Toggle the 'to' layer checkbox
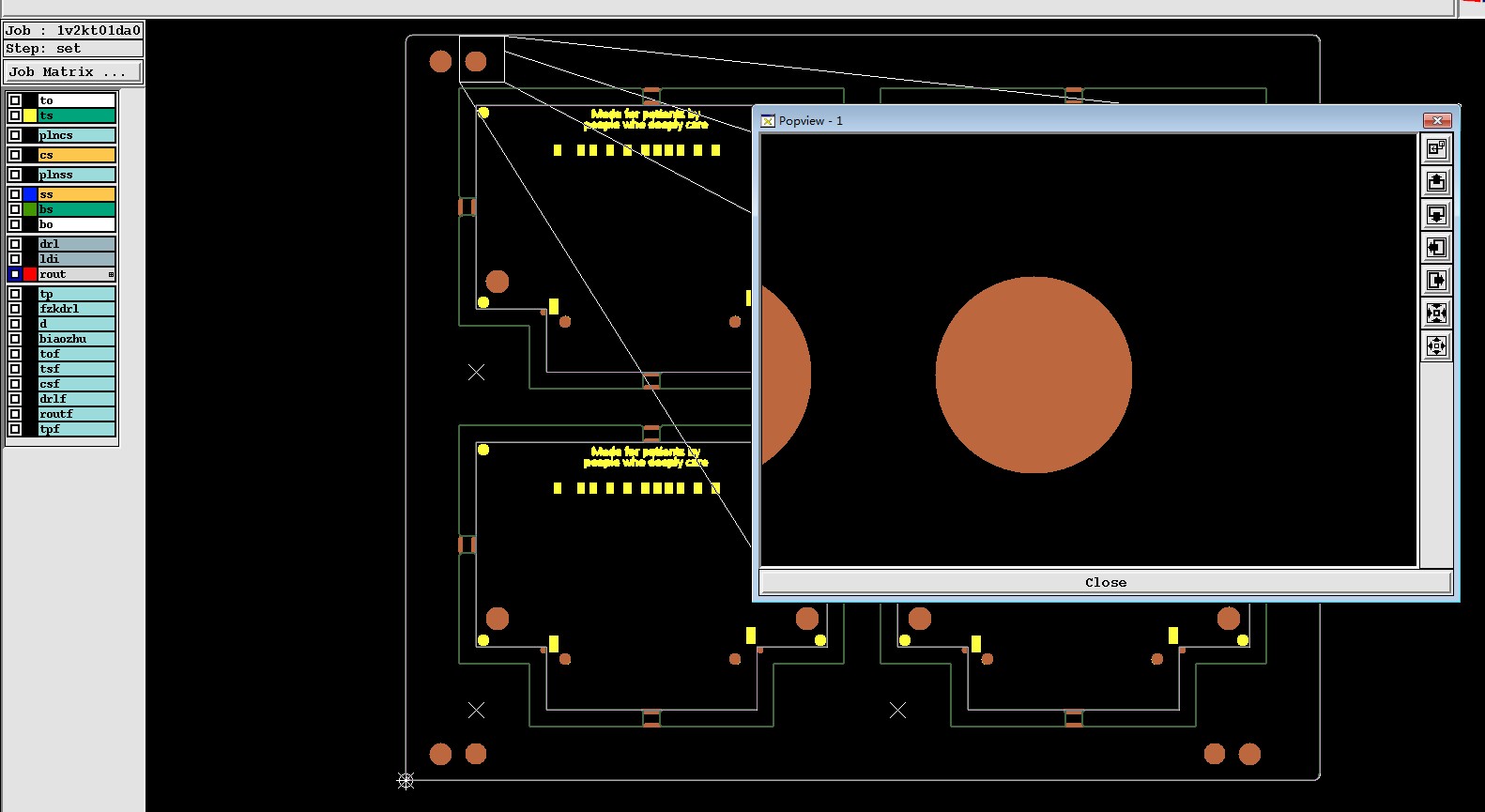Image resolution: width=1485 pixels, height=812 pixels. (x=15, y=100)
